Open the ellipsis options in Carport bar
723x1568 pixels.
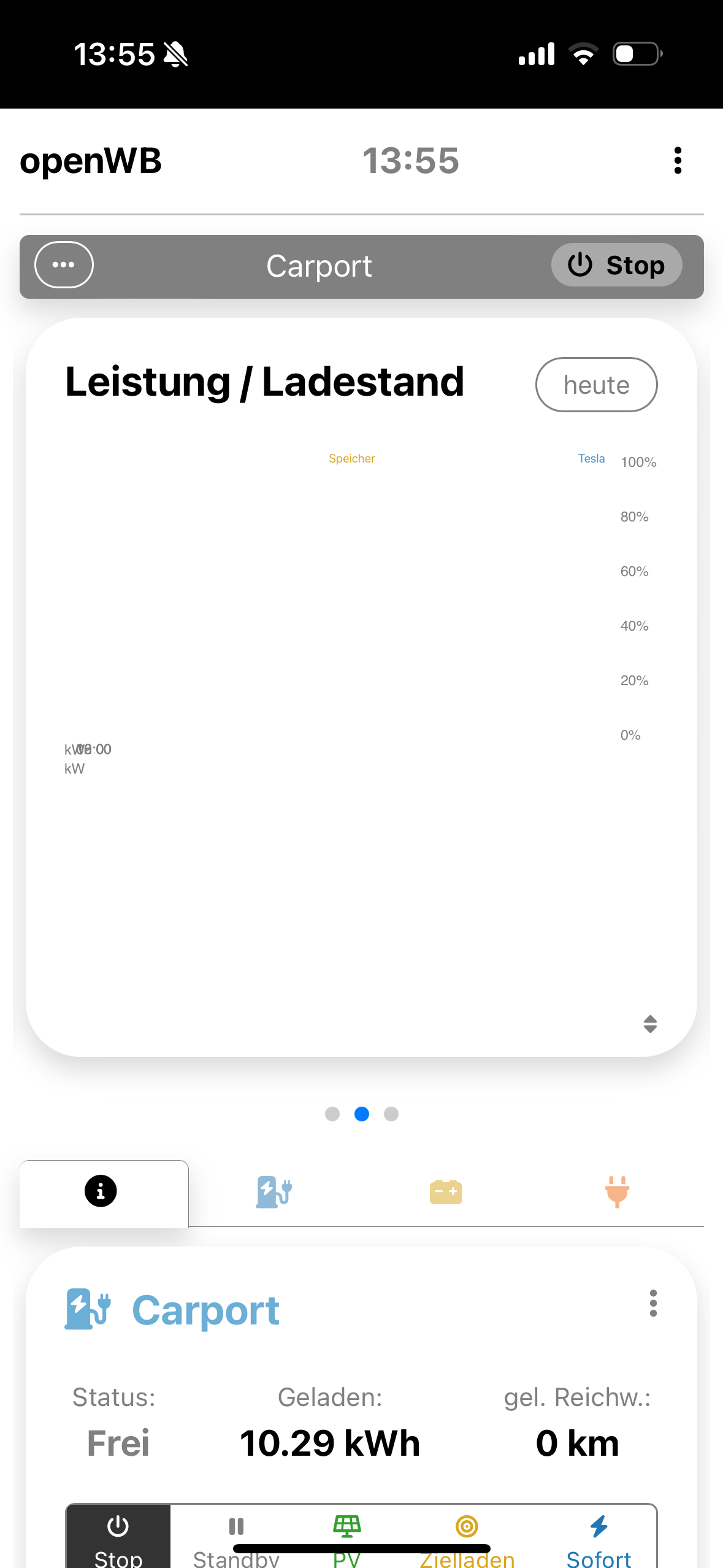(x=64, y=265)
